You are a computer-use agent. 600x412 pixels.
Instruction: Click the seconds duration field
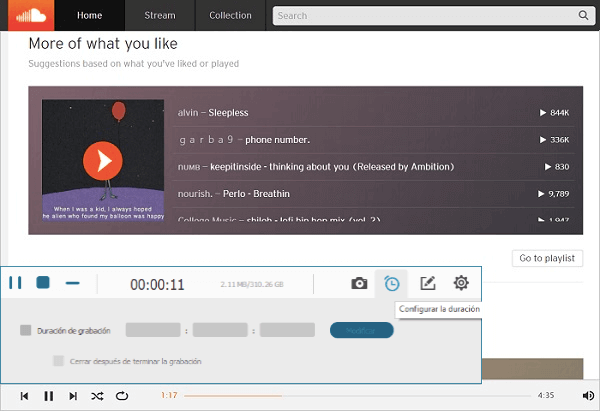coord(287,330)
